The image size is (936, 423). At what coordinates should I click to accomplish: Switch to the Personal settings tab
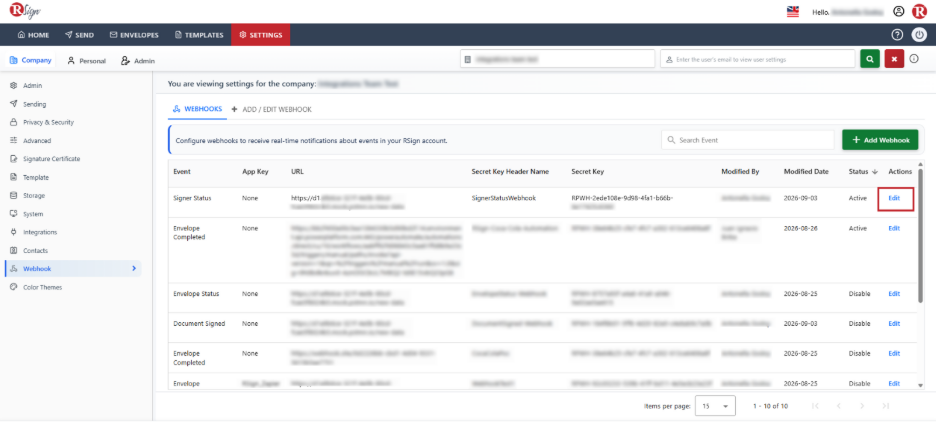point(87,60)
